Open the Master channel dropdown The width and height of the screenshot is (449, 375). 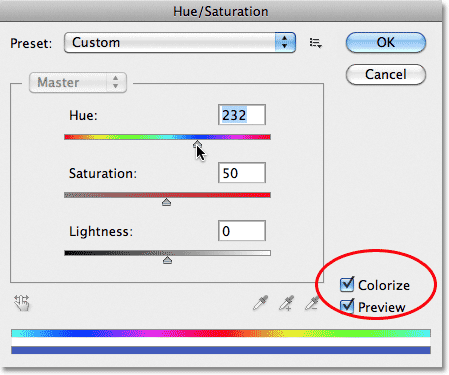coord(78,82)
